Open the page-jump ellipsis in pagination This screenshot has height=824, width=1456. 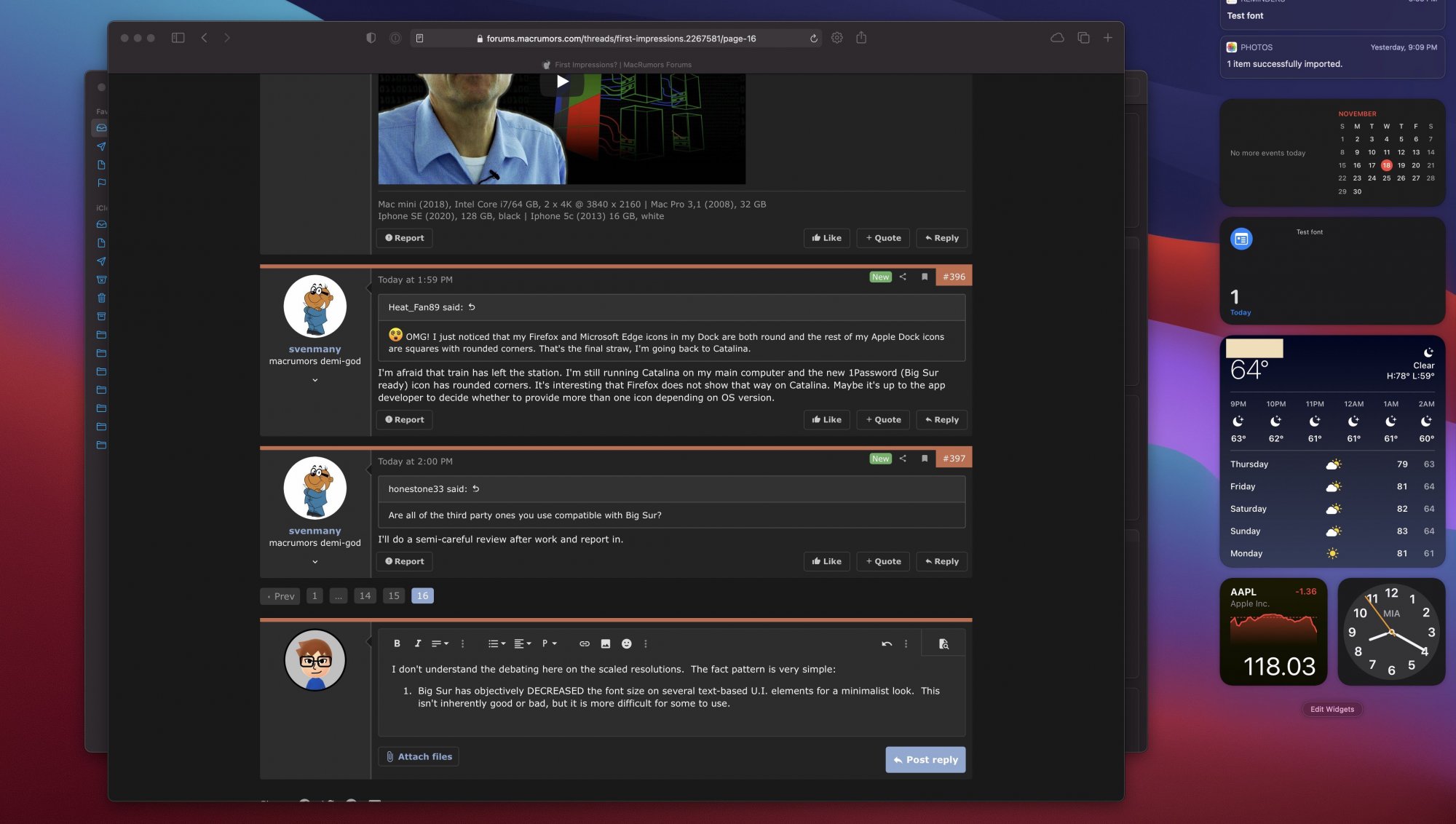[x=338, y=596]
